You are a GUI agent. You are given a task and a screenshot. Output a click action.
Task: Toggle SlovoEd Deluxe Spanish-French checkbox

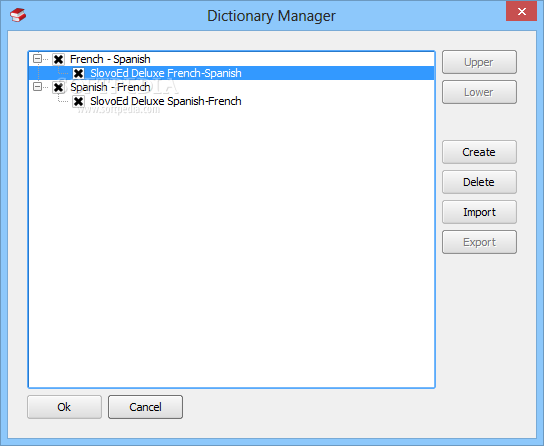[x=78, y=102]
